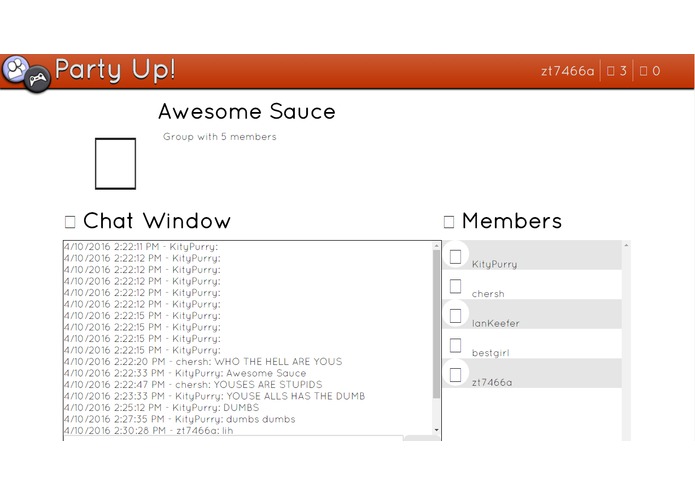Viewport: 695px width, 494px height.
Task: Click the 2:25:12 PM DUMBS message
Action: [161, 408]
